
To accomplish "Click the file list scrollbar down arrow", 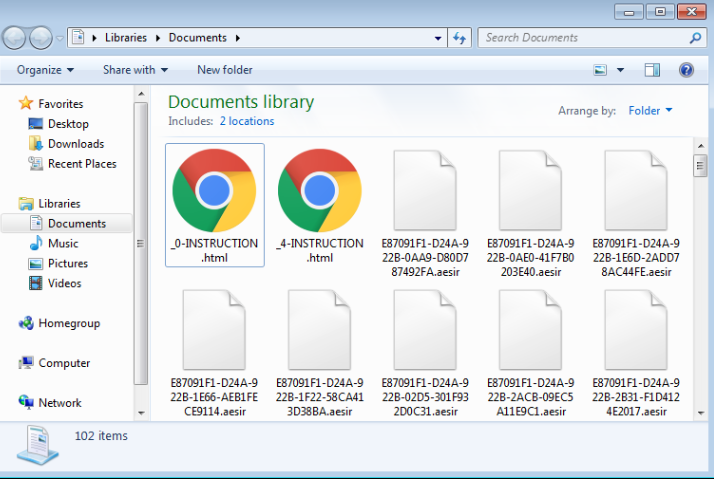I will coord(700,412).
